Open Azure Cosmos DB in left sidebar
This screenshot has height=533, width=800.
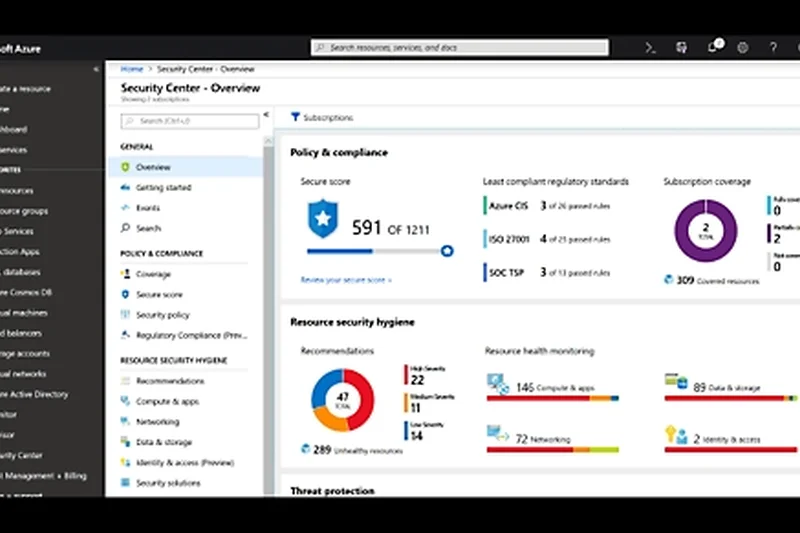click(x=26, y=292)
